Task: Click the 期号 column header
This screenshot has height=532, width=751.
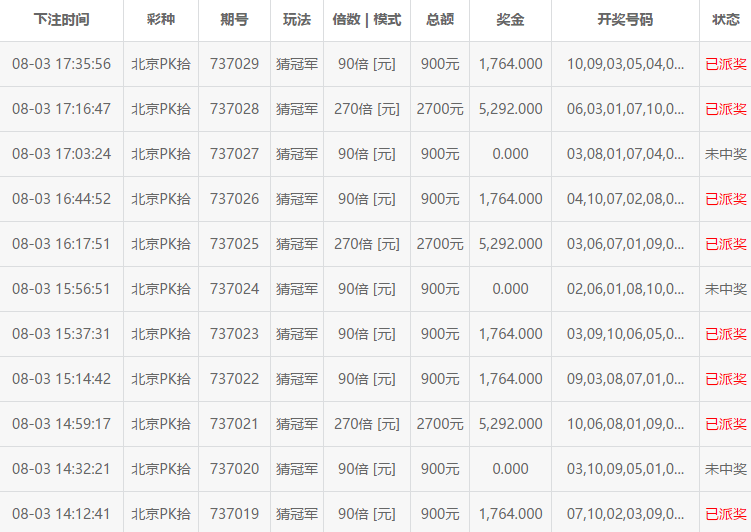Action: pos(234,20)
